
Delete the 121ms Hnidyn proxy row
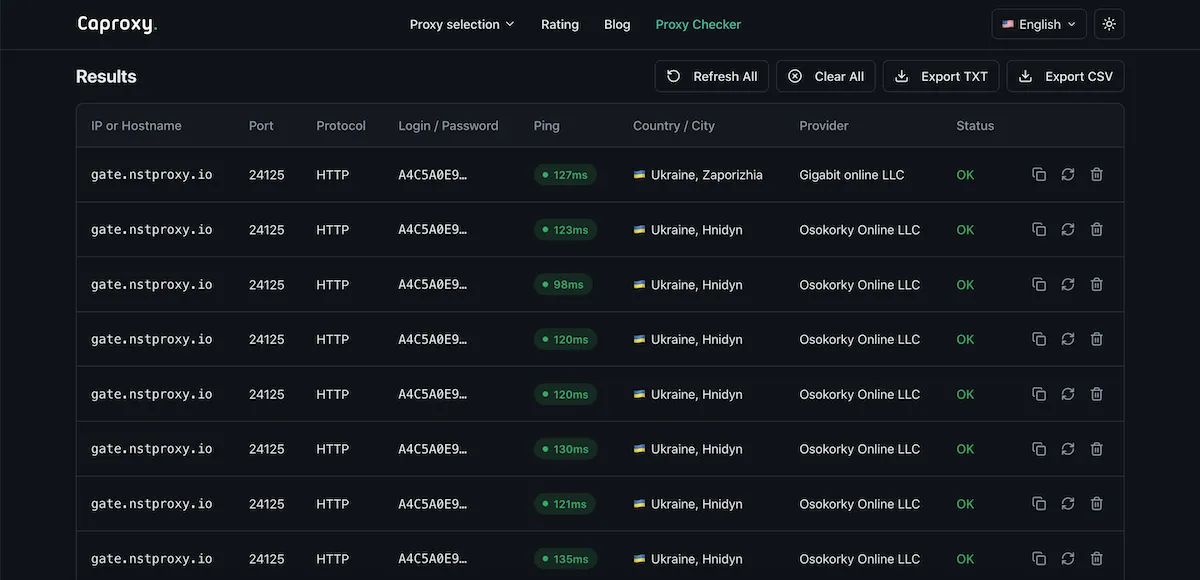(1096, 503)
